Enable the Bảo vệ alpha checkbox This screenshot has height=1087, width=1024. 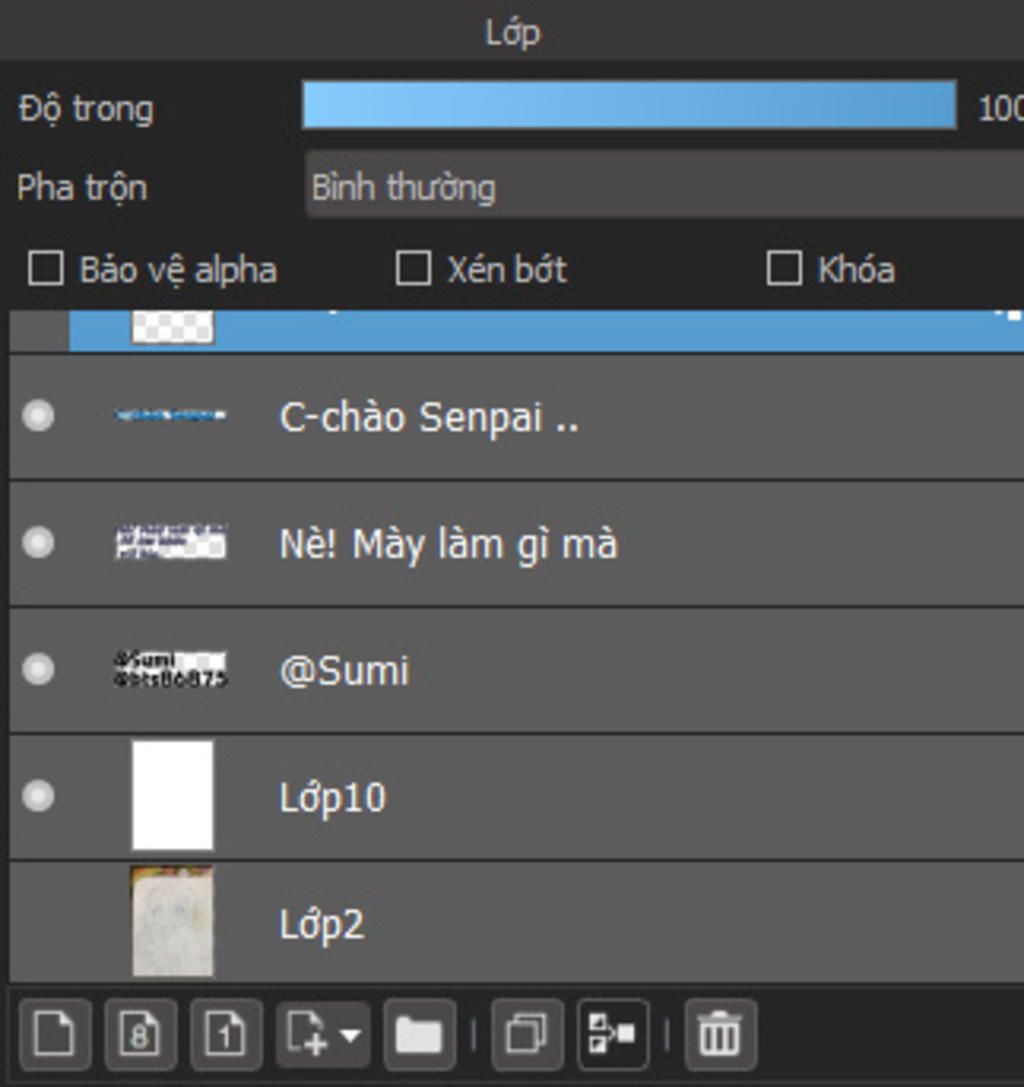click(x=45, y=269)
